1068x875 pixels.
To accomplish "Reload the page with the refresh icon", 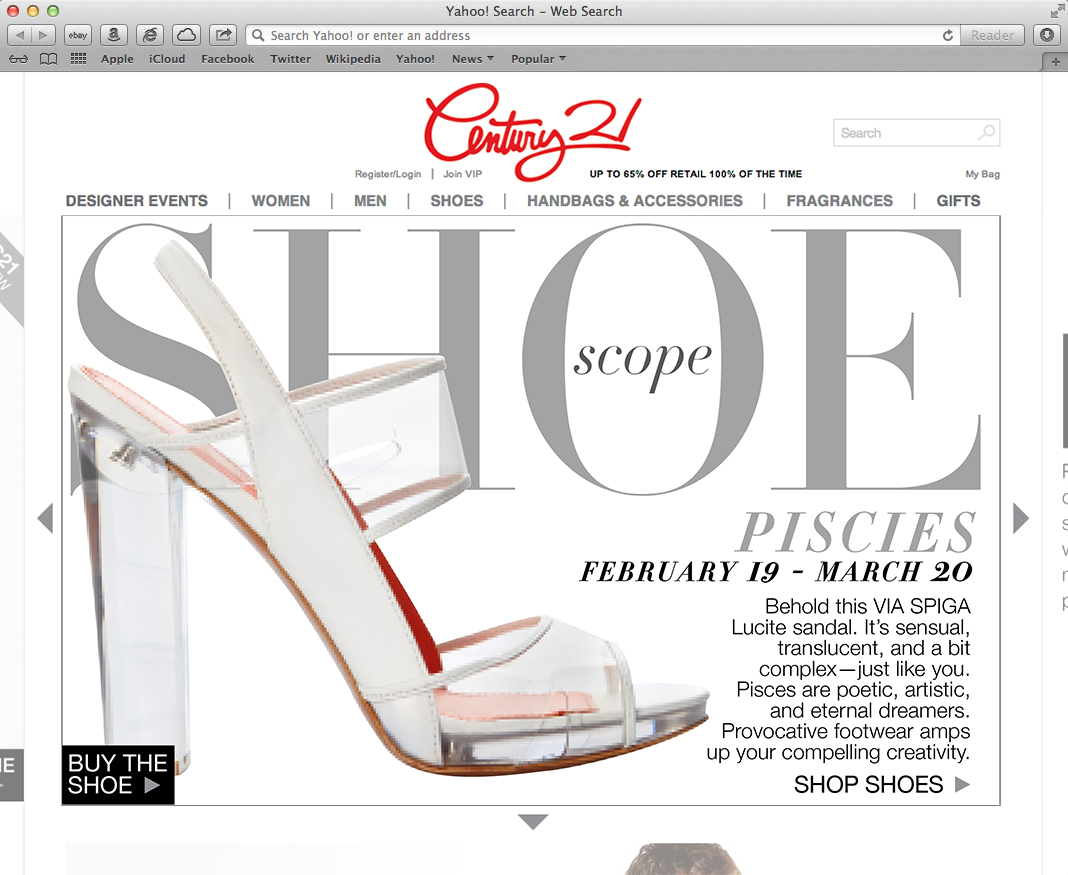I will tap(947, 35).
